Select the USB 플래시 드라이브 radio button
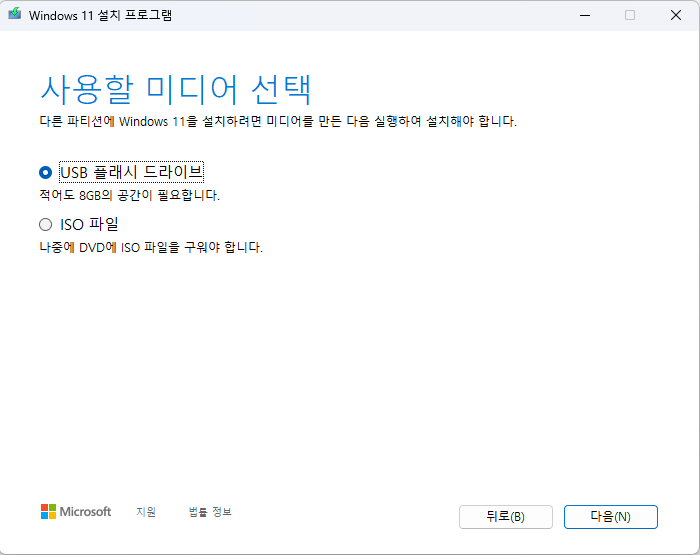 (x=45, y=172)
